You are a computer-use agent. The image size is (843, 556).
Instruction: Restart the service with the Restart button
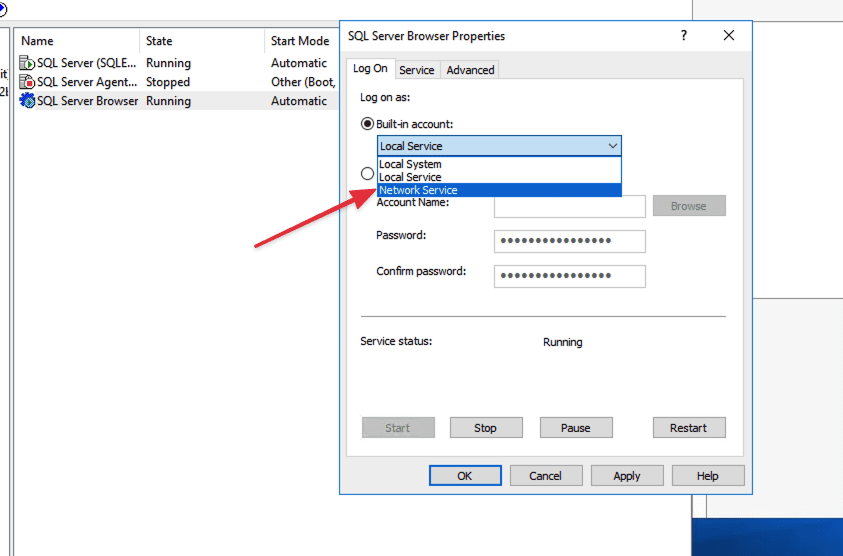689,428
